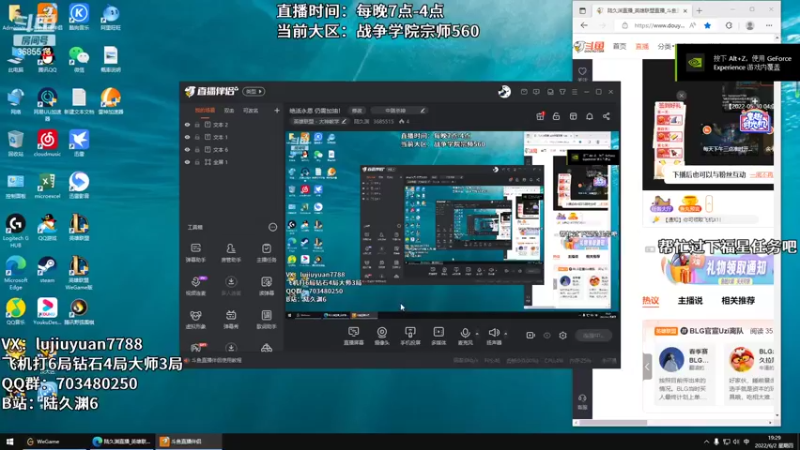Open the 虚拟形象 tool
This screenshot has width=800, height=450.
point(195,319)
